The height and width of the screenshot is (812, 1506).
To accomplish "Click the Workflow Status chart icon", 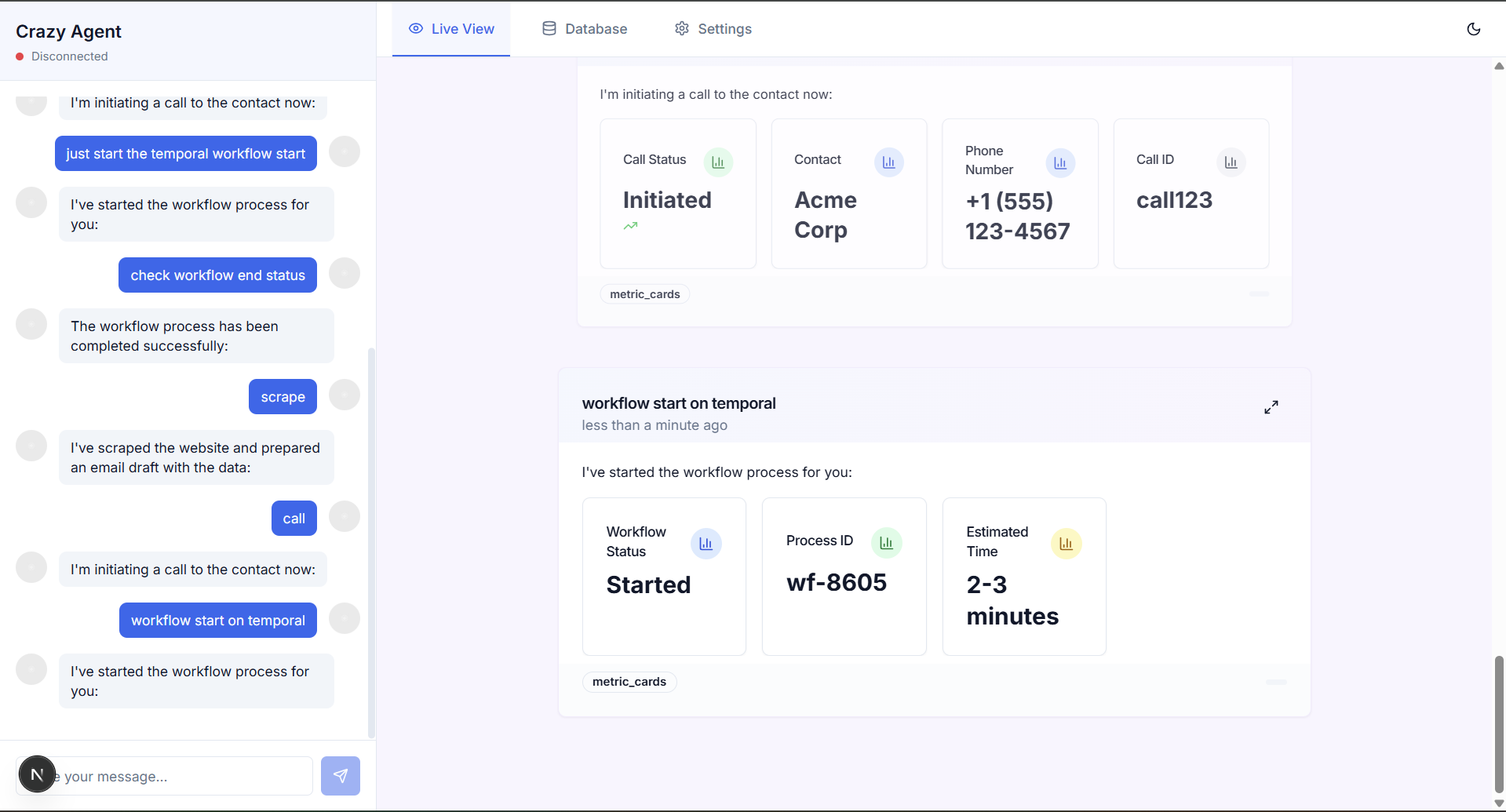I will [706, 543].
